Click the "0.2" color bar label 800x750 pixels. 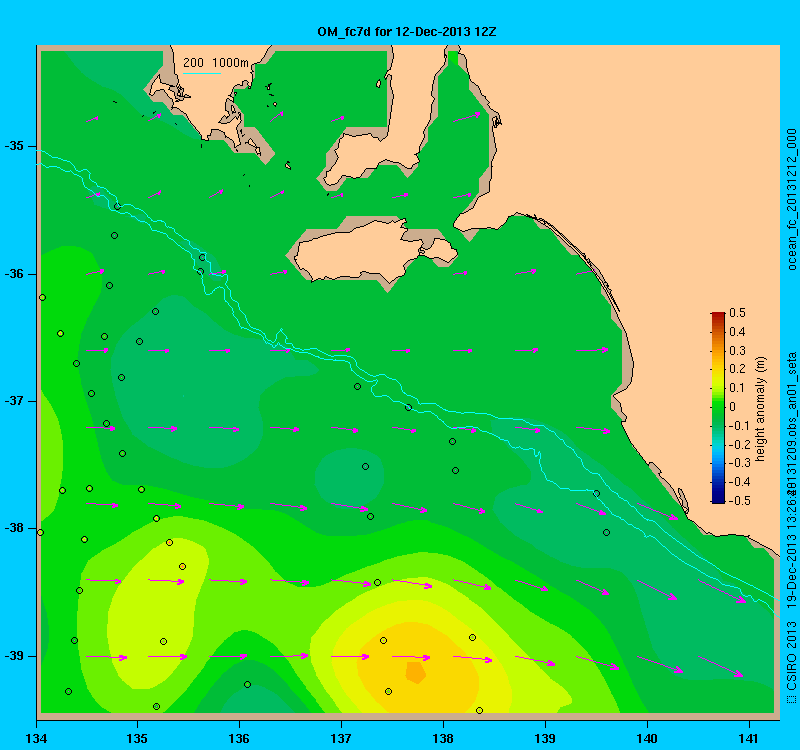pos(737,369)
